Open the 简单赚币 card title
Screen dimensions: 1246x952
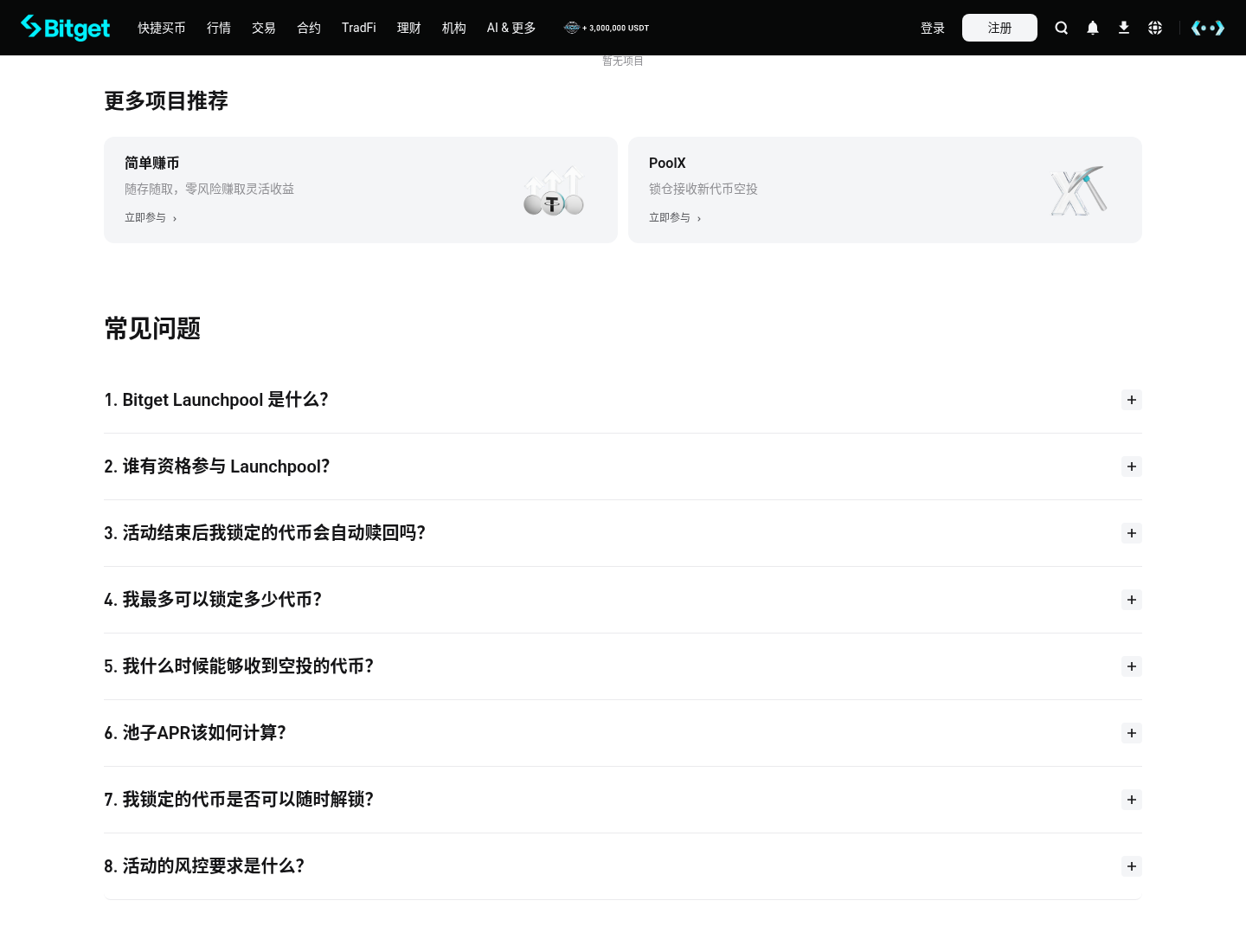click(152, 163)
